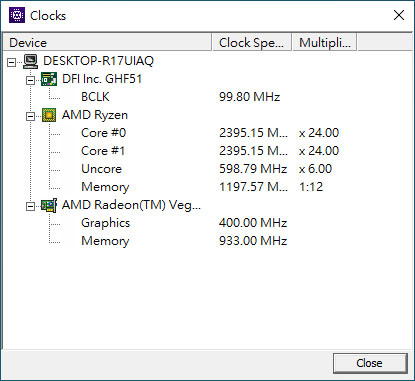
Task: Select the Memory entry under AMD Ryzen
Action: pyautogui.click(x=105, y=187)
